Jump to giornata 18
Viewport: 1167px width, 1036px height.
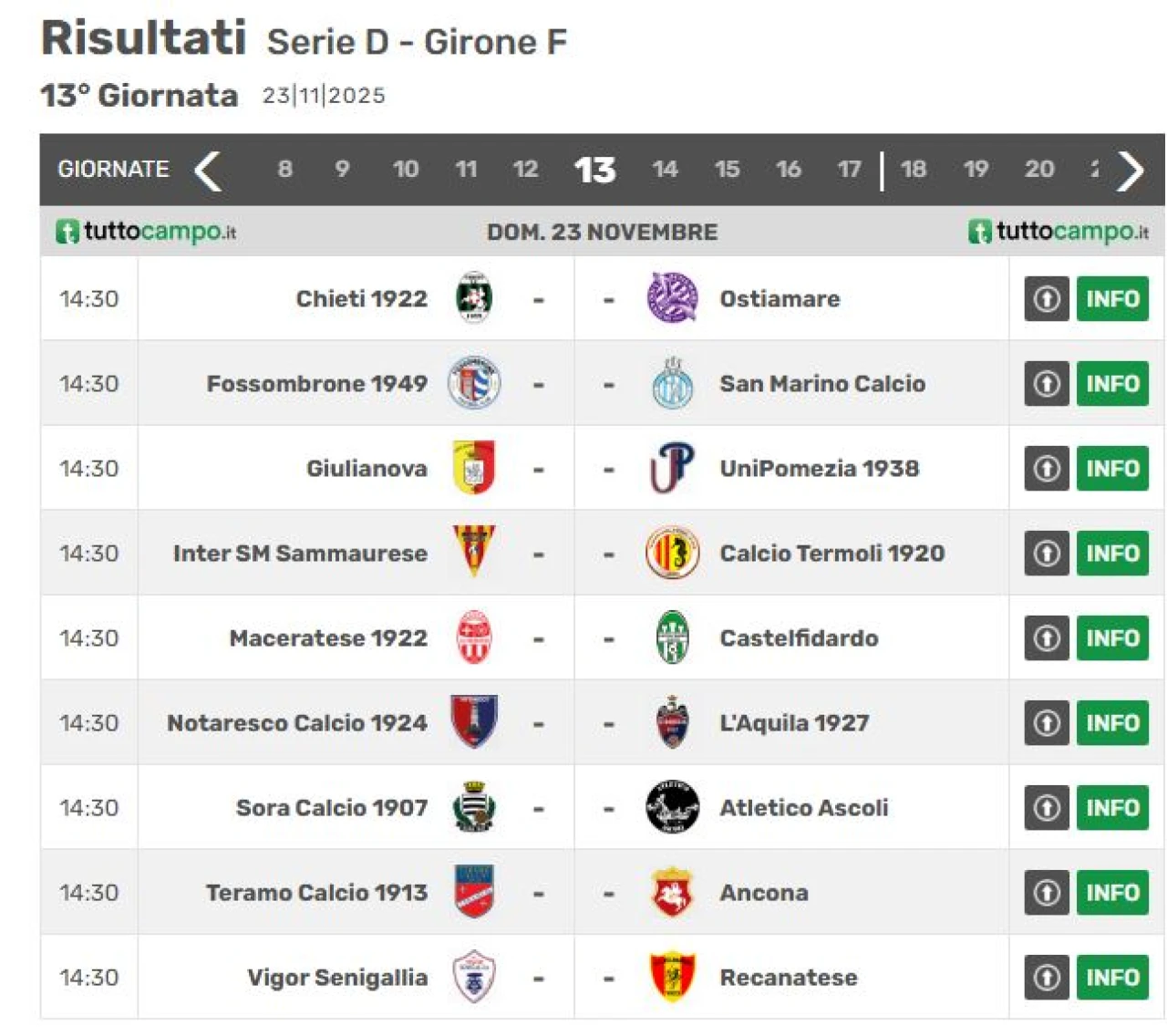913,170
